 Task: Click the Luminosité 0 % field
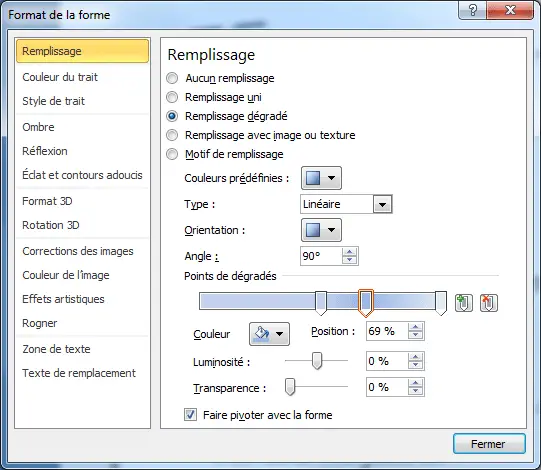tap(387, 361)
